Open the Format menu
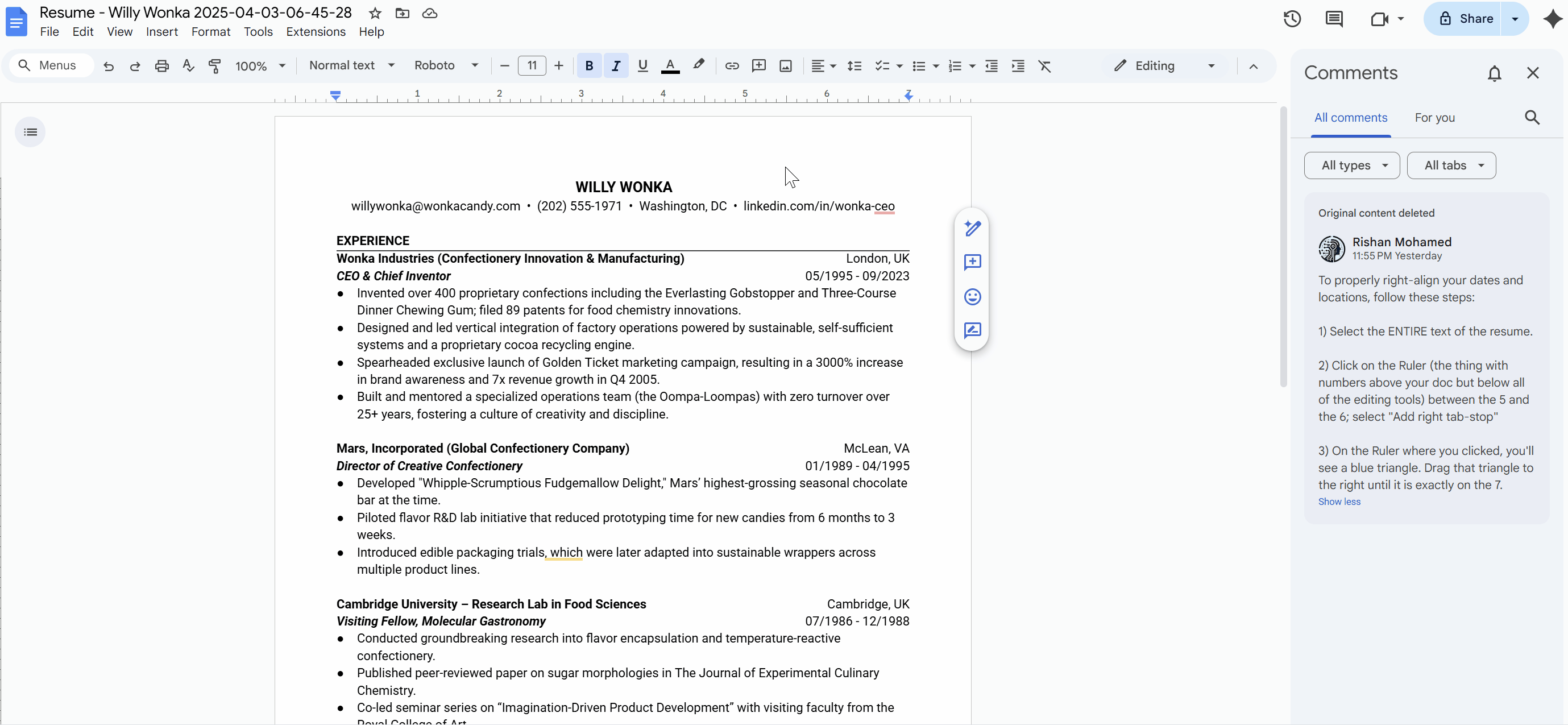Image resolution: width=1568 pixels, height=725 pixels. click(210, 32)
